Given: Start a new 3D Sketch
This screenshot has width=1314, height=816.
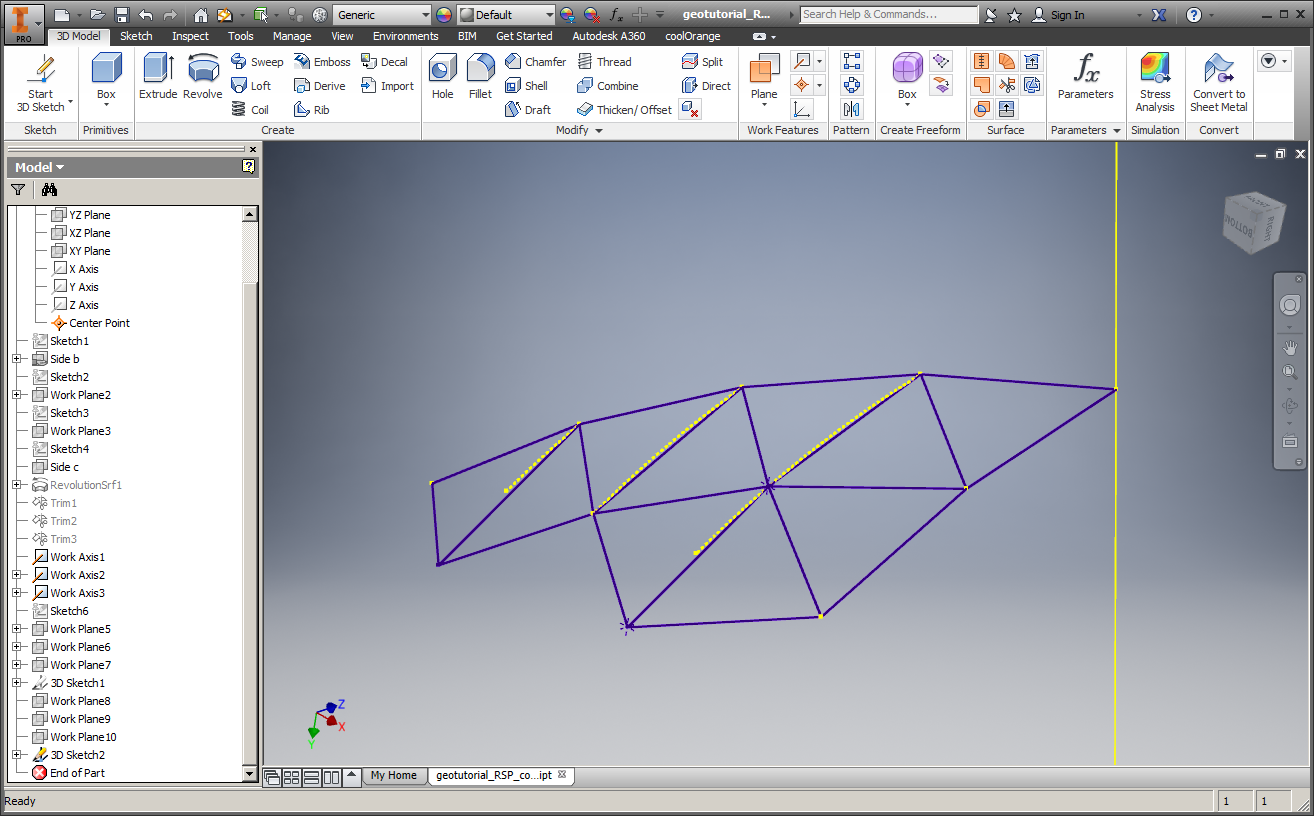Looking at the screenshot, I should (40, 84).
